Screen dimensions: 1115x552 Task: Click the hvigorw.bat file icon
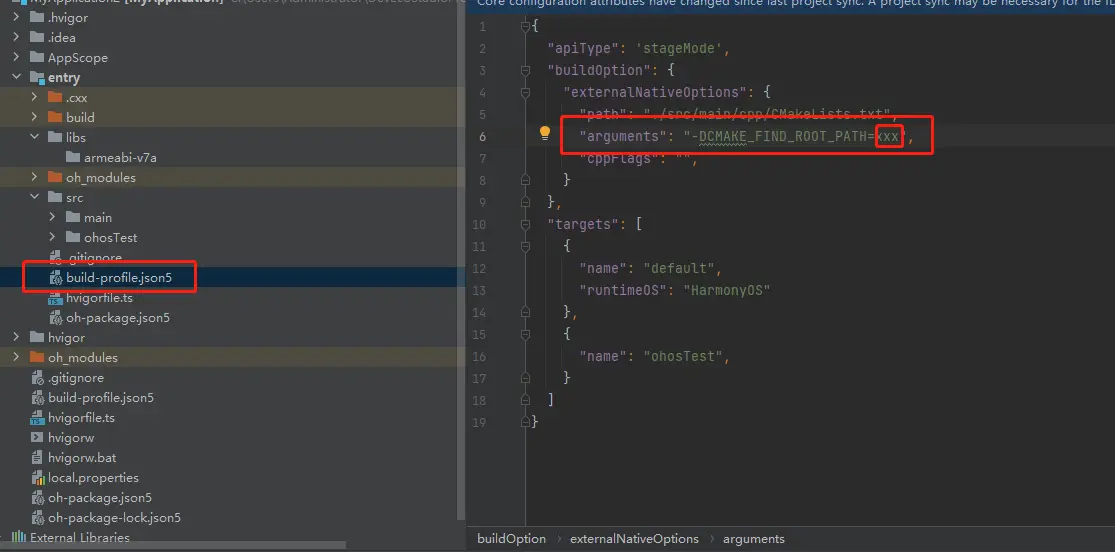(37, 457)
